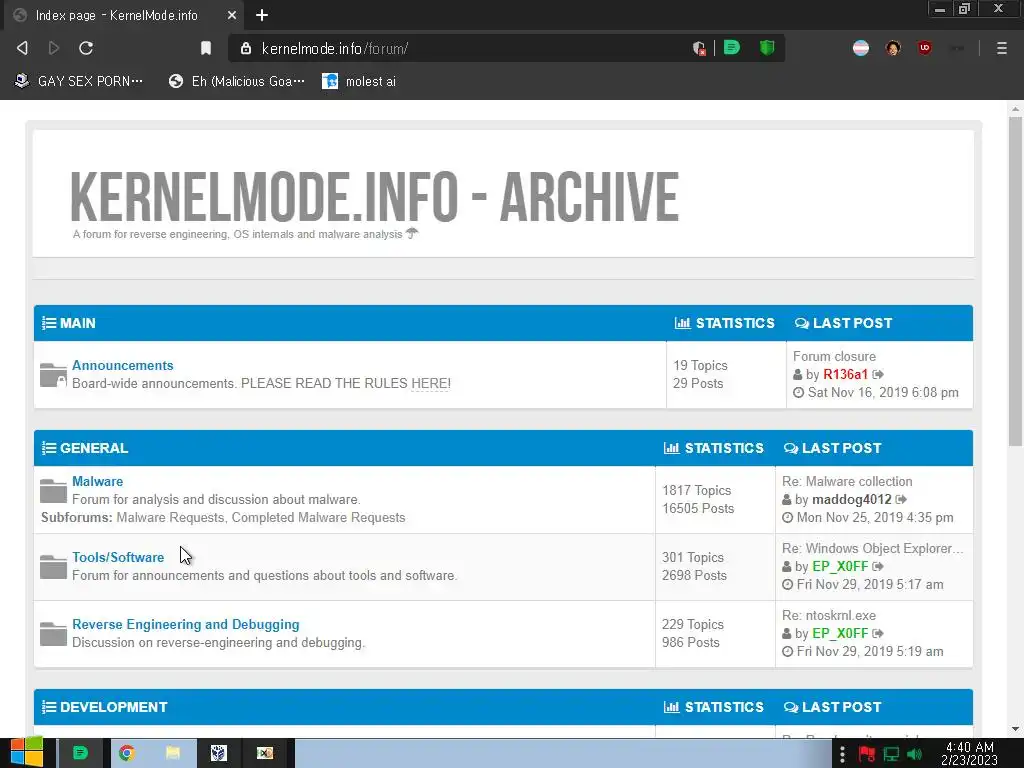Click the '301 Topics' count for Tools/Software
Viewport: 1024px width, 768px height.
pyautogui.click(x=693, y=558)
